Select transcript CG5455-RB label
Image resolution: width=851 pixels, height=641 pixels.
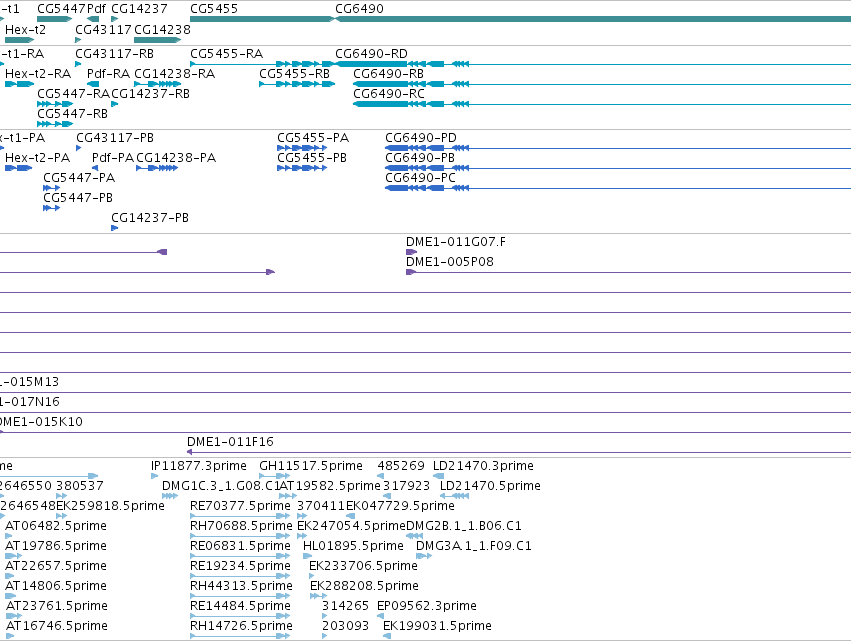pyautogui.click(x=294, y=73)
